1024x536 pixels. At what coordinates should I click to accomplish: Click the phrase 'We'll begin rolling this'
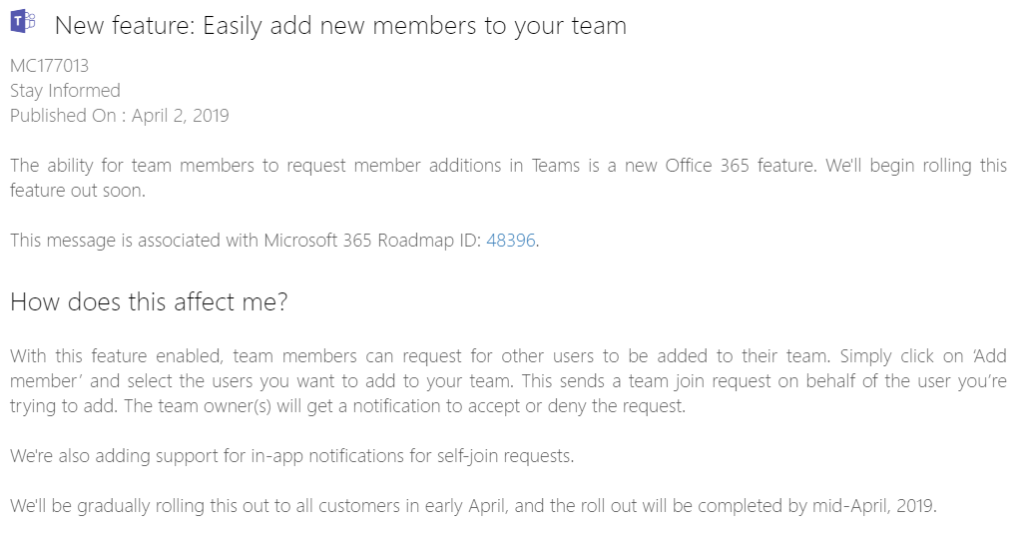916,165
